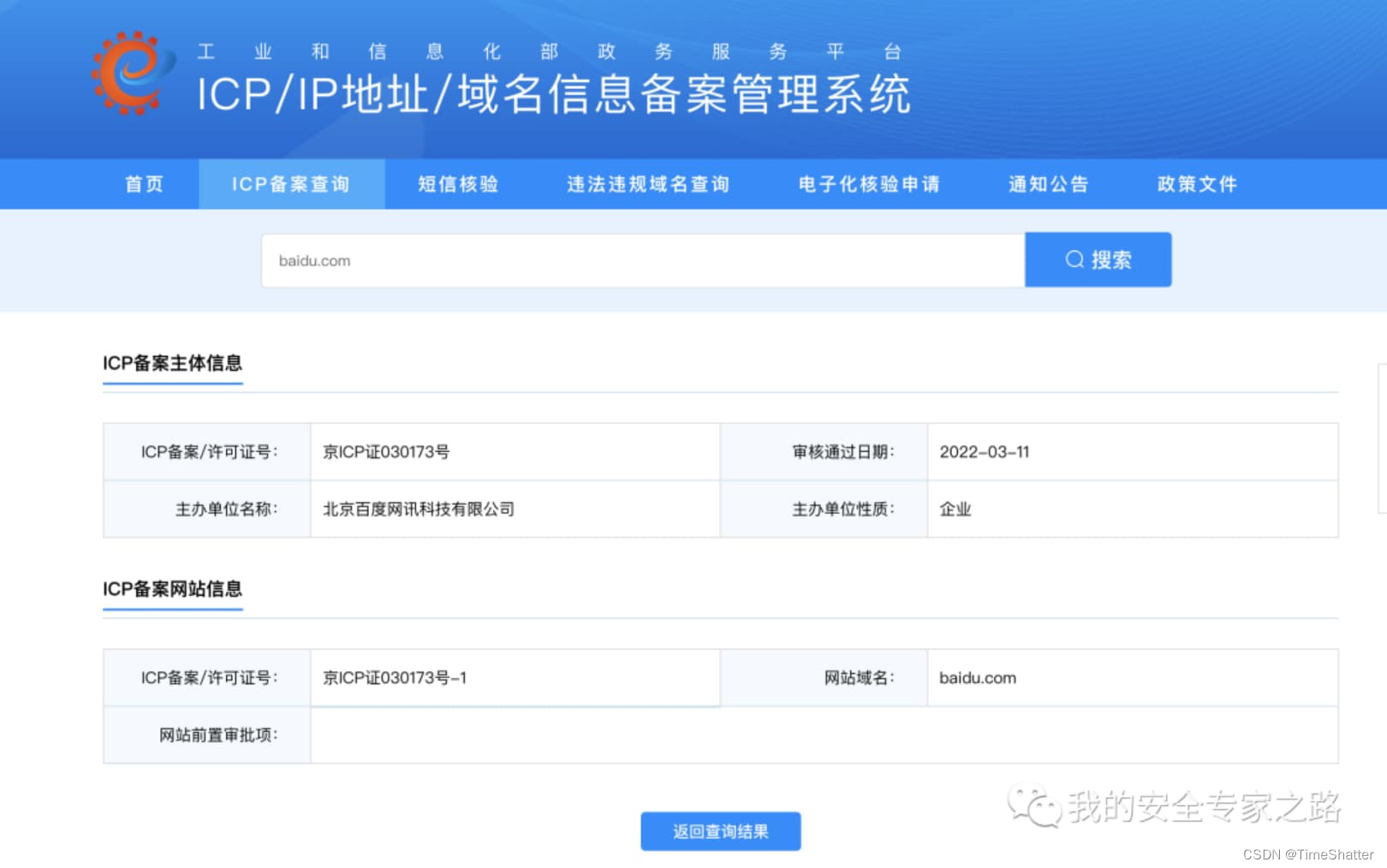Screen dimensions: 1387x868
Task: Click the 网站前置审批项 label
Action: pyautogui.click(x=218, y=735)
